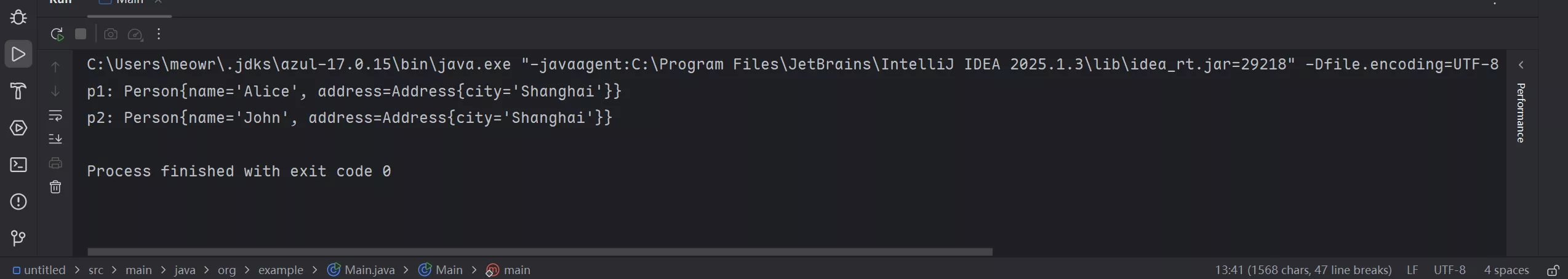Open UTF-8 file encoding selector
The height and width of the screenshot is (279, 1568).
coord(1449,270)
